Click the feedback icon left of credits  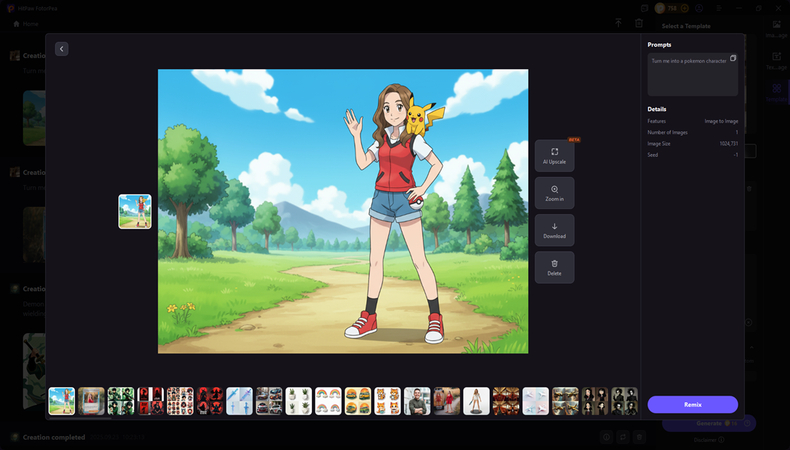coord(645,9)
